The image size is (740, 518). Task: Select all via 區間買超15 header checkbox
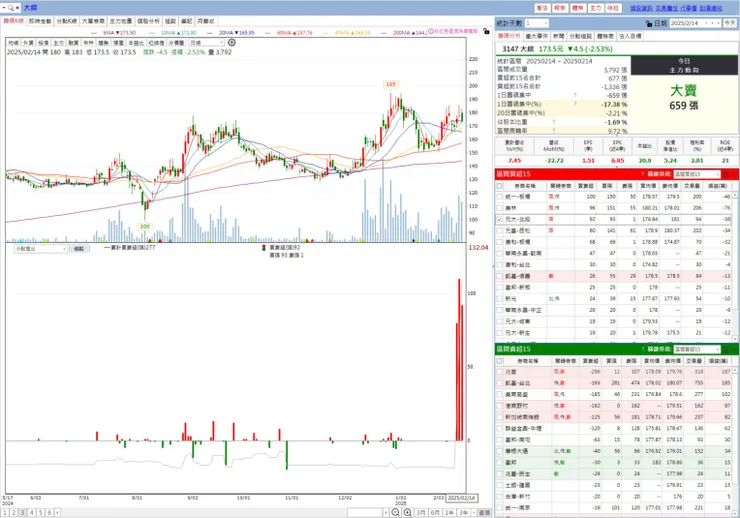tap(499, 186)
